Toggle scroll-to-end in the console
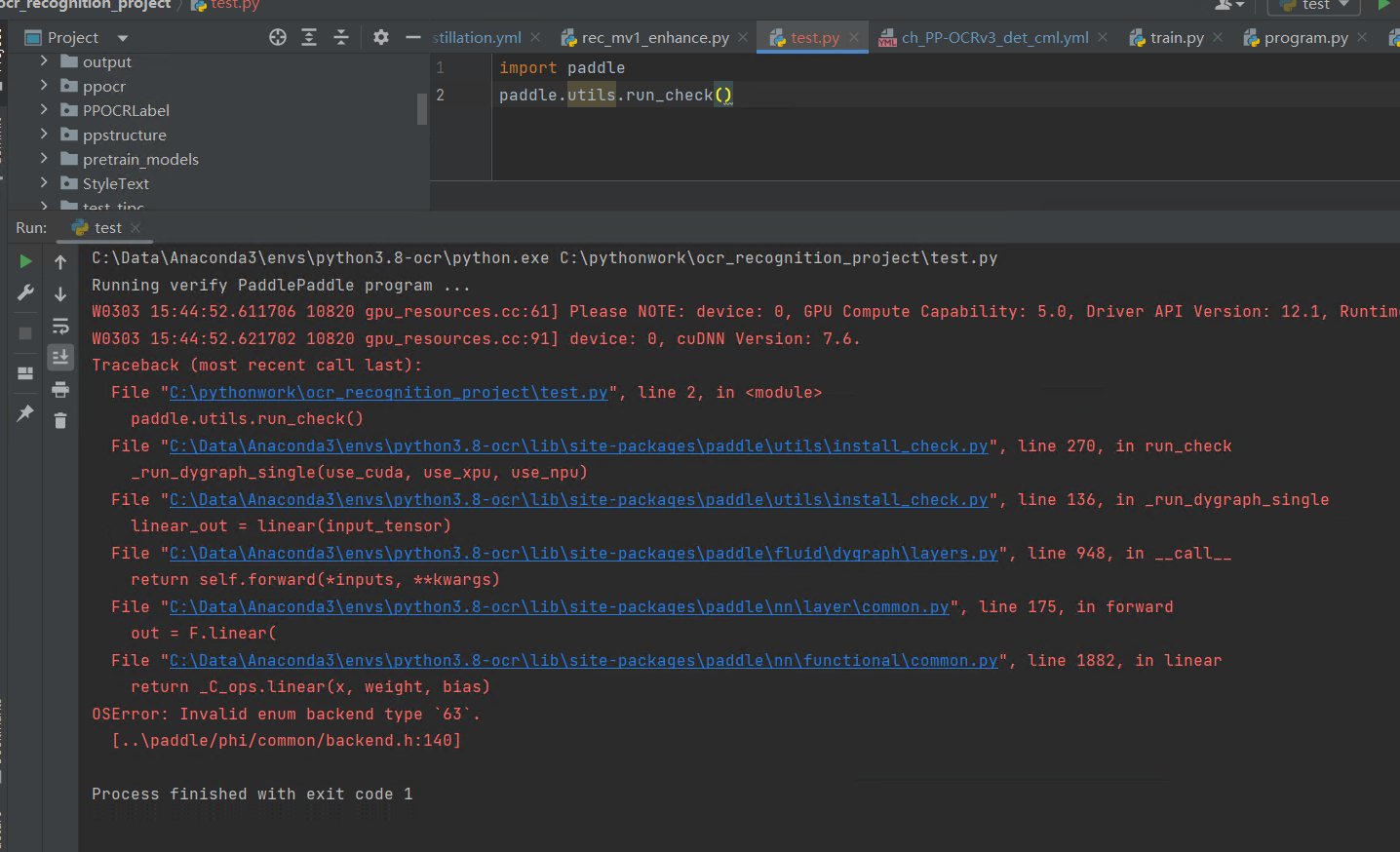1400x852 pixels. 60,358
